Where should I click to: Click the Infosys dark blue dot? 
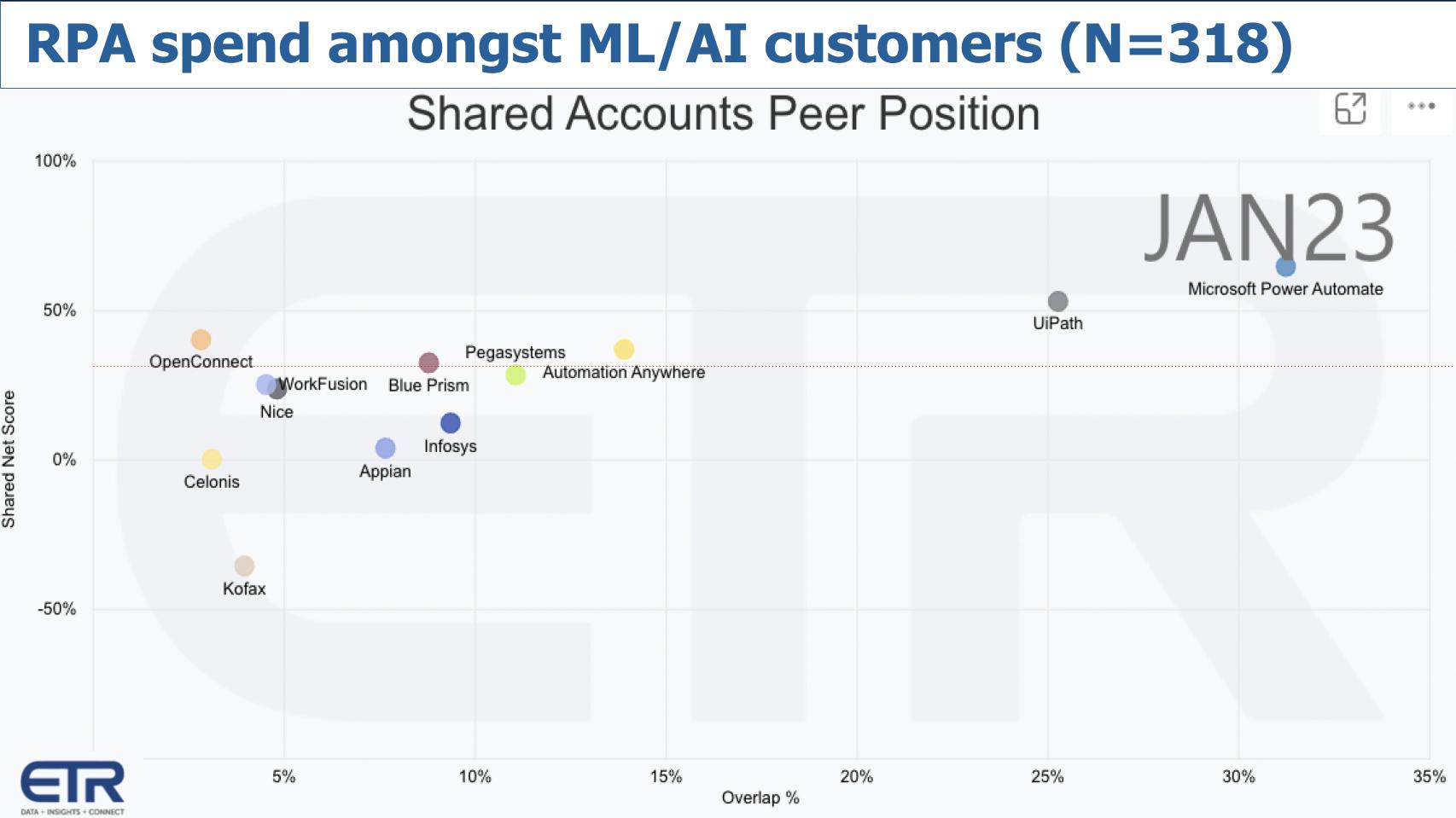(451, 423)
